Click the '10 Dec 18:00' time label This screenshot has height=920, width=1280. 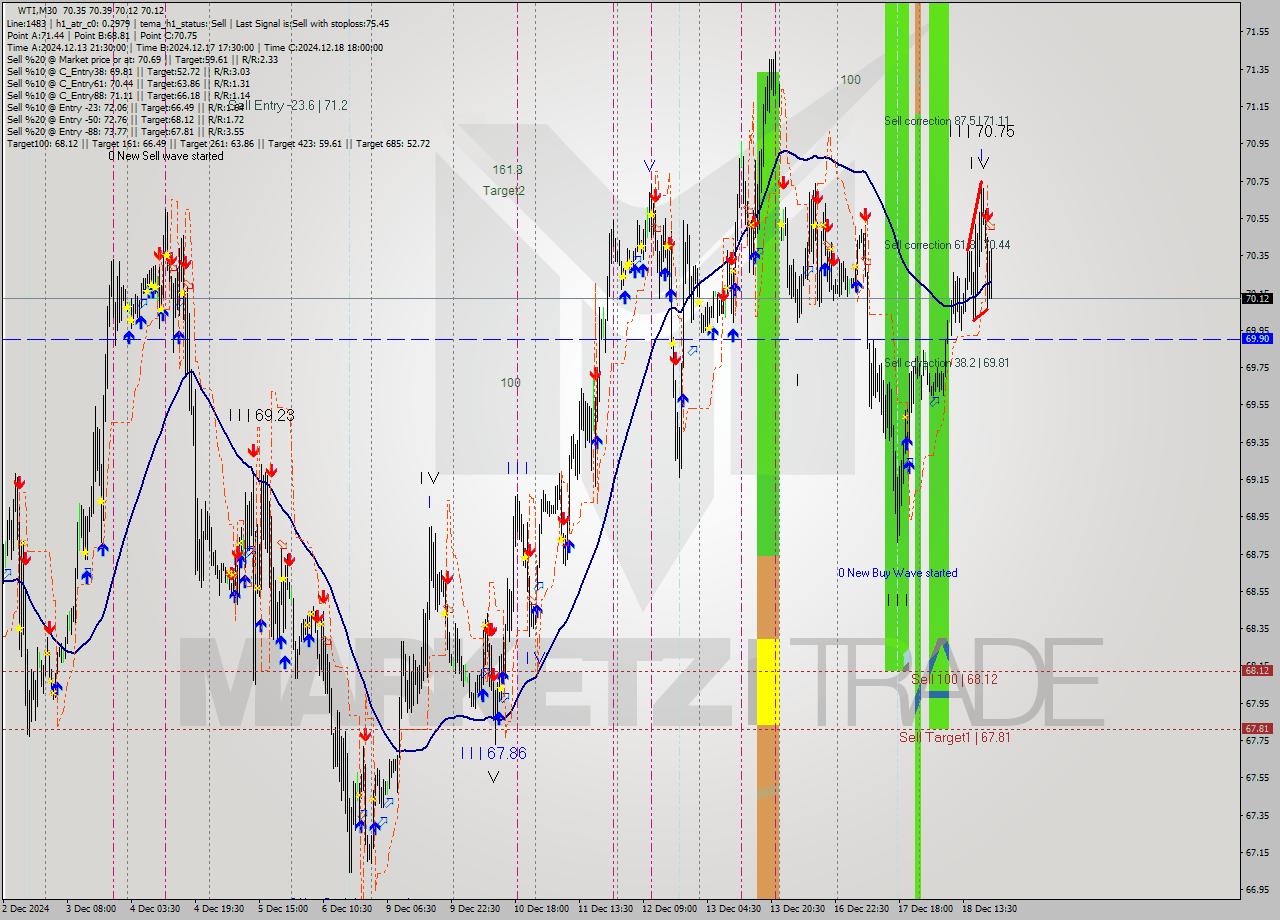click(541, 909)
